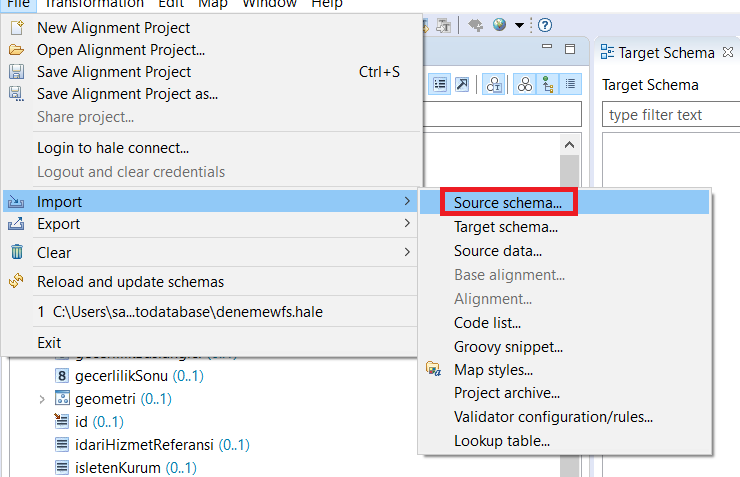Click the source schema filter text field
The width and height of the screenshot is (740, 477).
(503, 114)
